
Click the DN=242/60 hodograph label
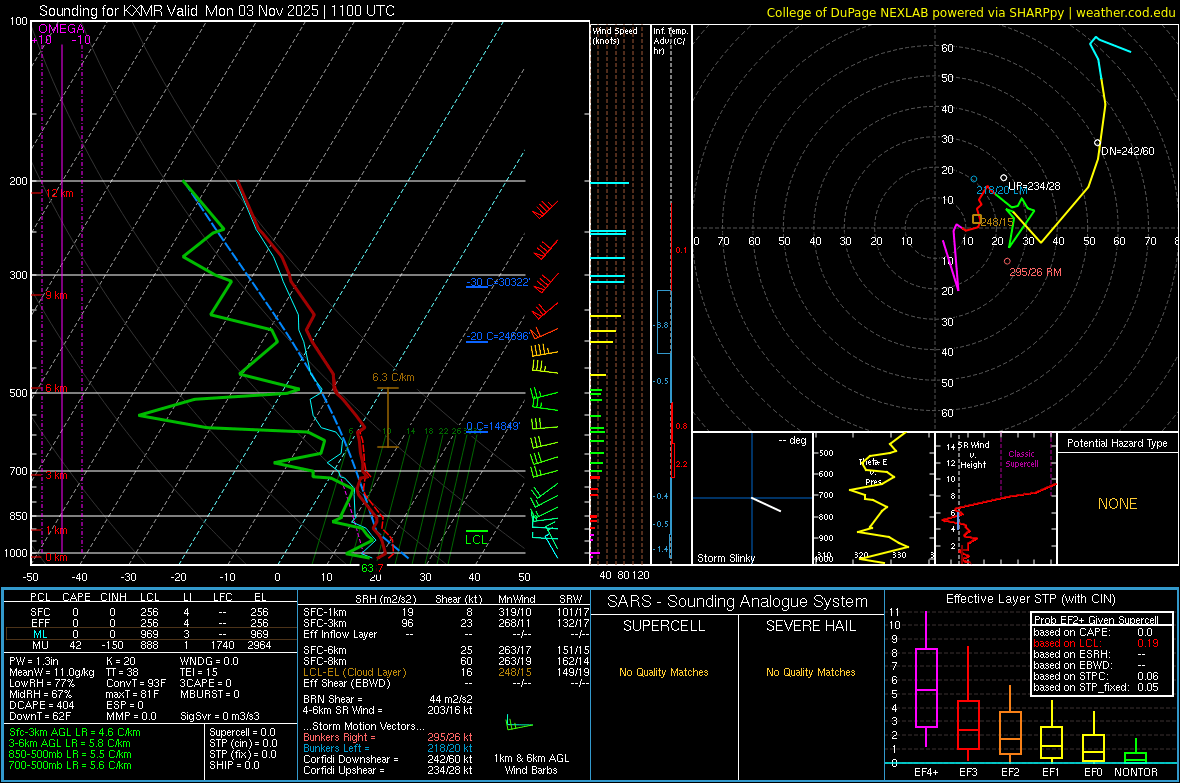point(1127,151)
